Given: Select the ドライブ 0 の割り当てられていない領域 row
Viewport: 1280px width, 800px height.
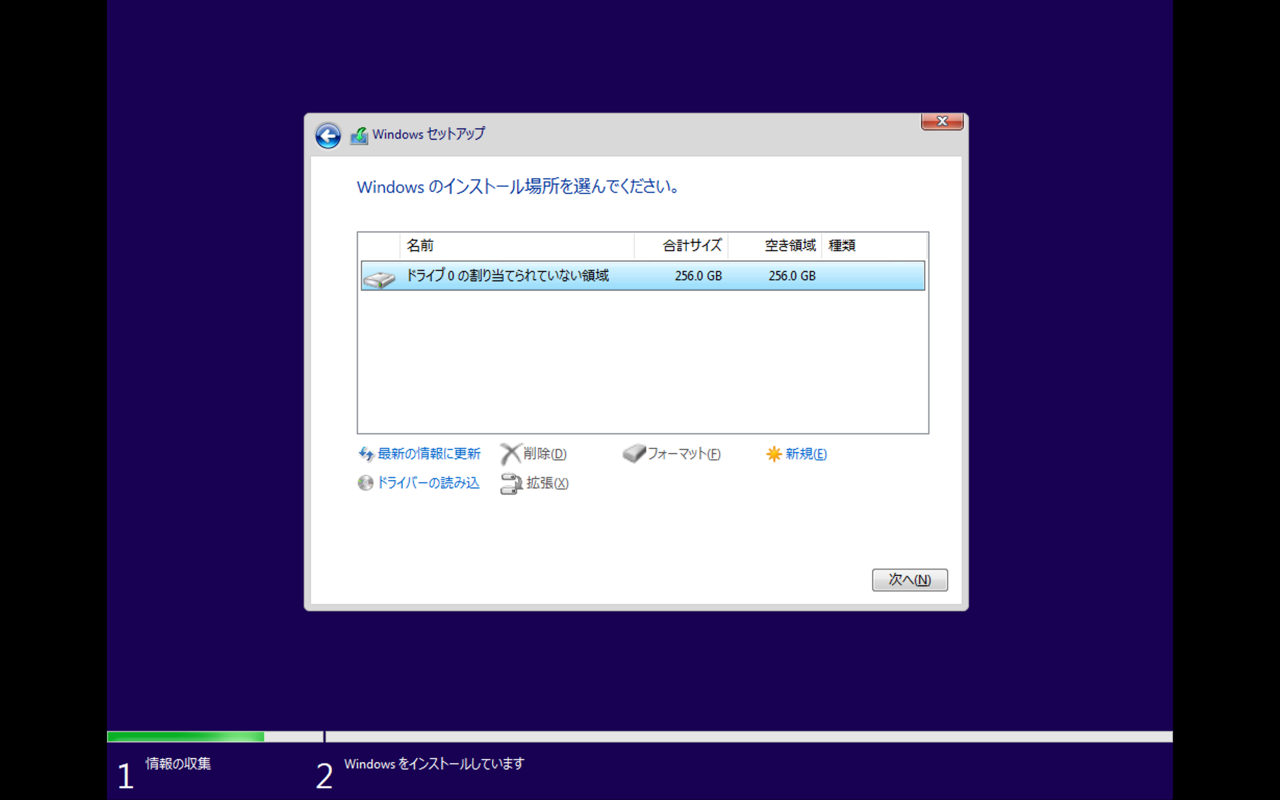Looking at the screenshot, I should click(x=643, y=276).
